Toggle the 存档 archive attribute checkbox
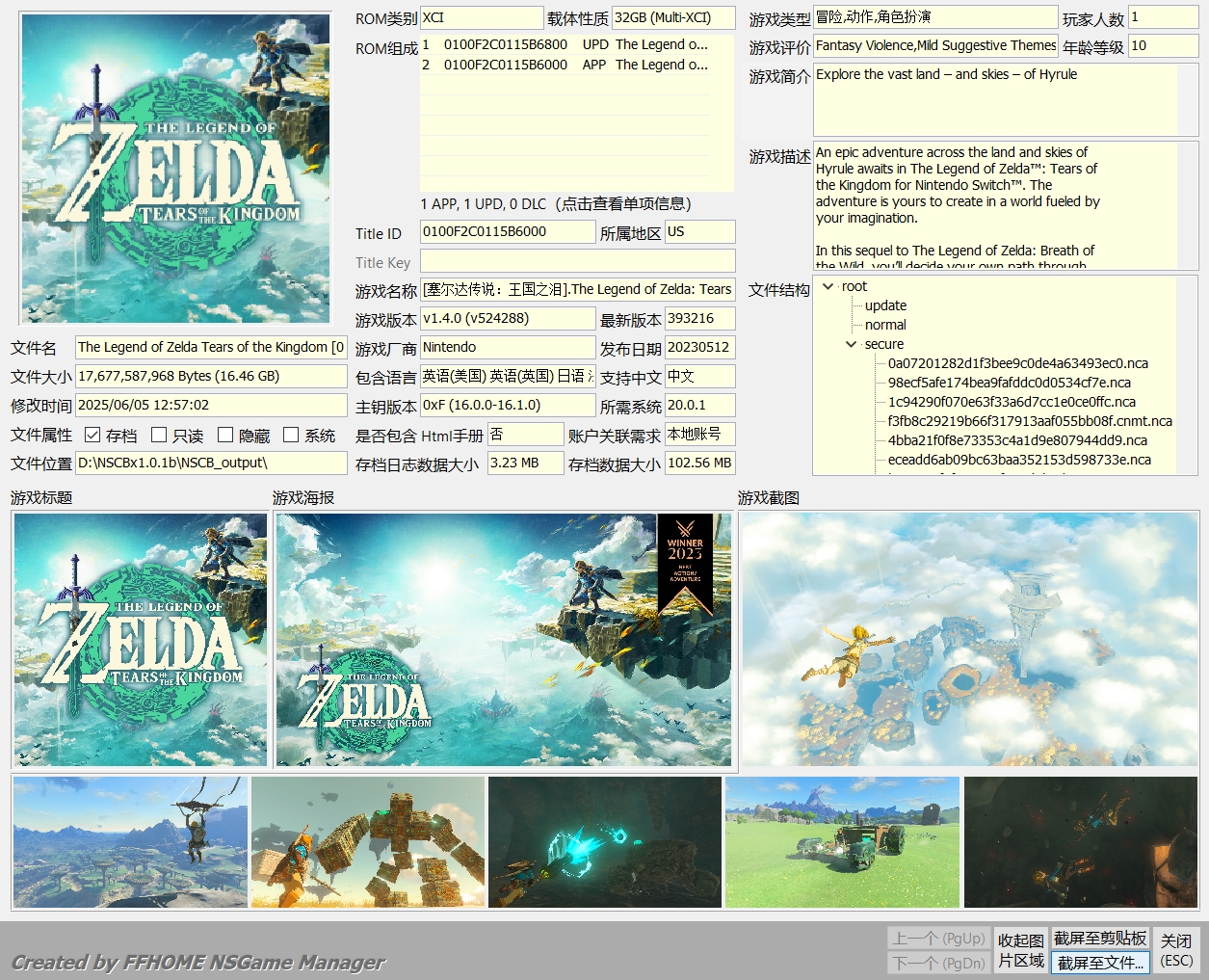The height and width of the screenshot is (980, 1209). (92, 436)
